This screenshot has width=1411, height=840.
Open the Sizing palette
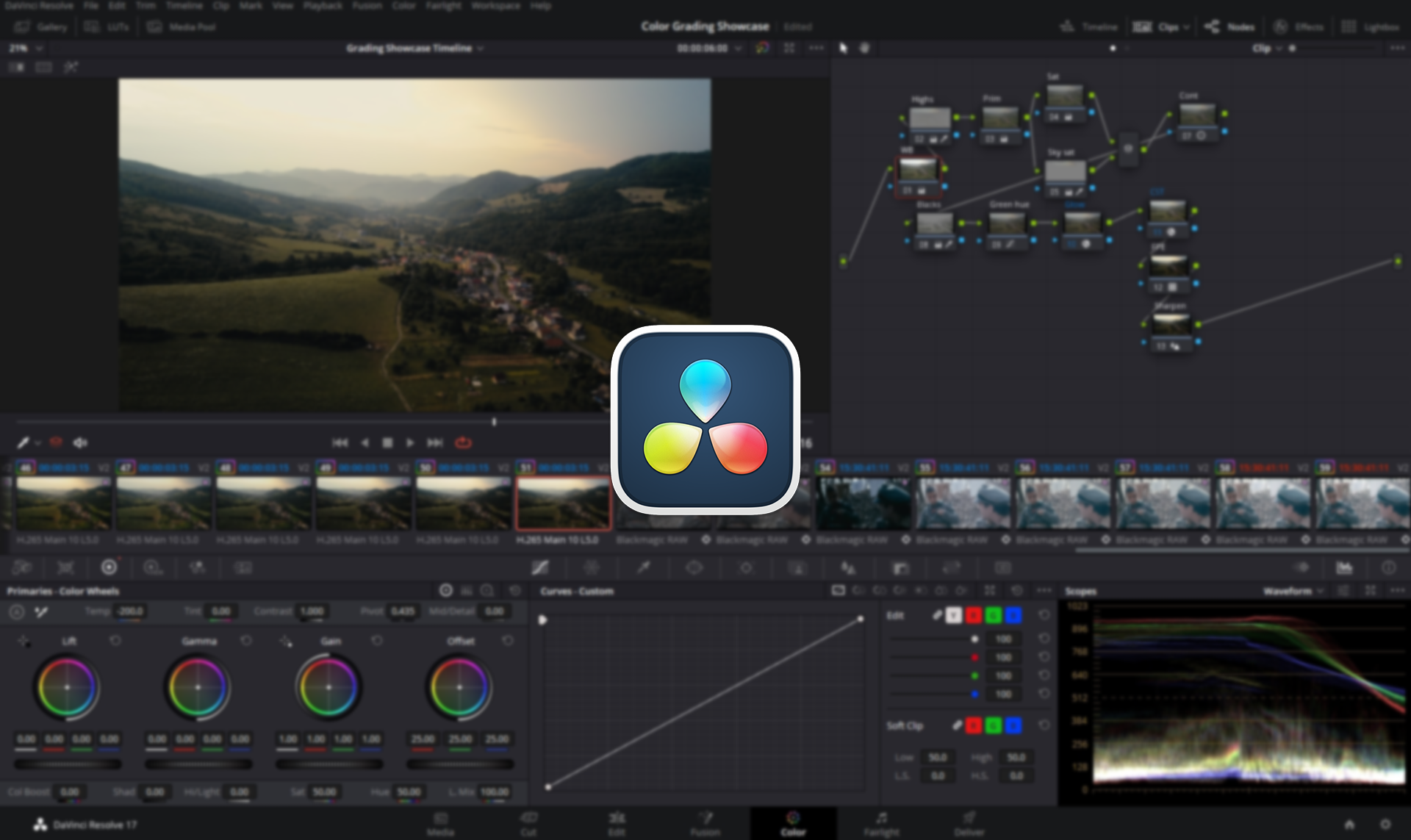coord(952,567)
